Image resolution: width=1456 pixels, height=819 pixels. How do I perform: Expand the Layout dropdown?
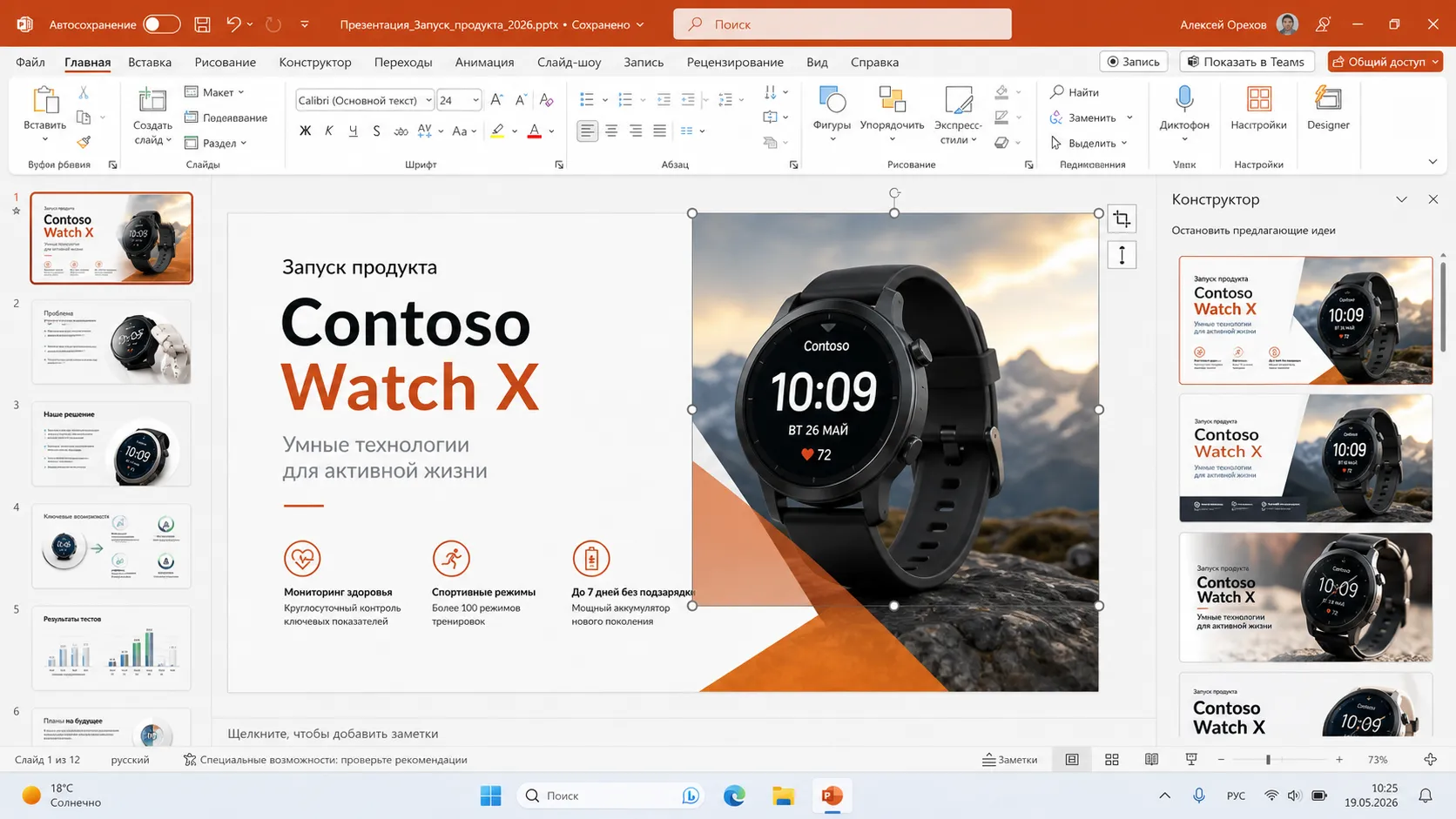click(x=215, y=92)
